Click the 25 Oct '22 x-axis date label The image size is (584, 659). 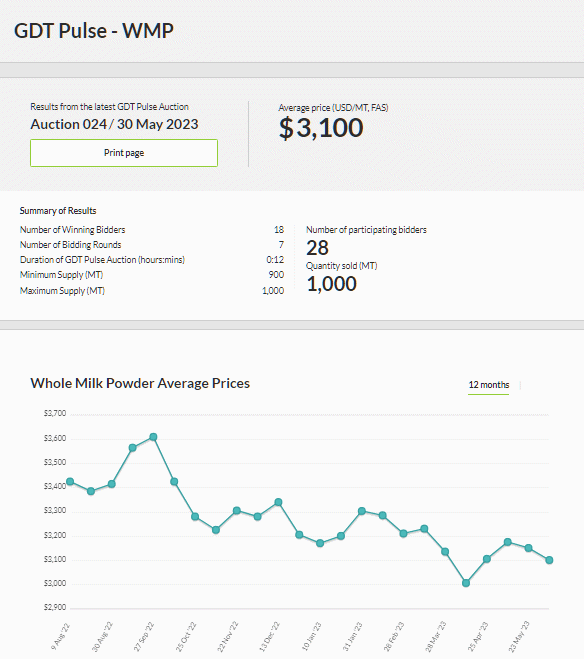point(186,637)
